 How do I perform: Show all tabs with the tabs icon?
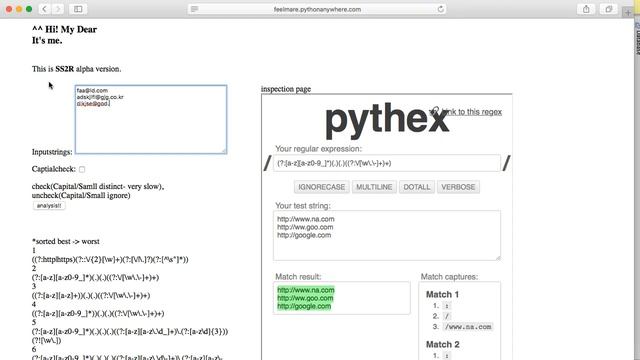click(x=609, y=9)
